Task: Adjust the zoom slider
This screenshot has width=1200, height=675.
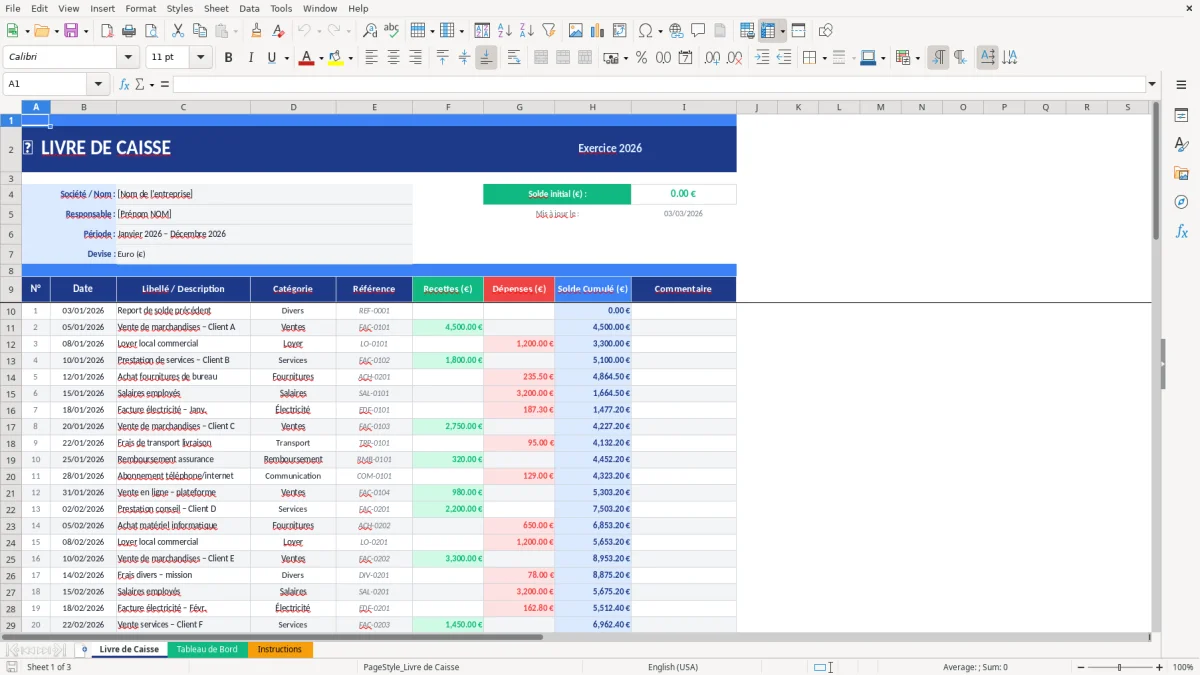Action: (x=1117, y=667)
